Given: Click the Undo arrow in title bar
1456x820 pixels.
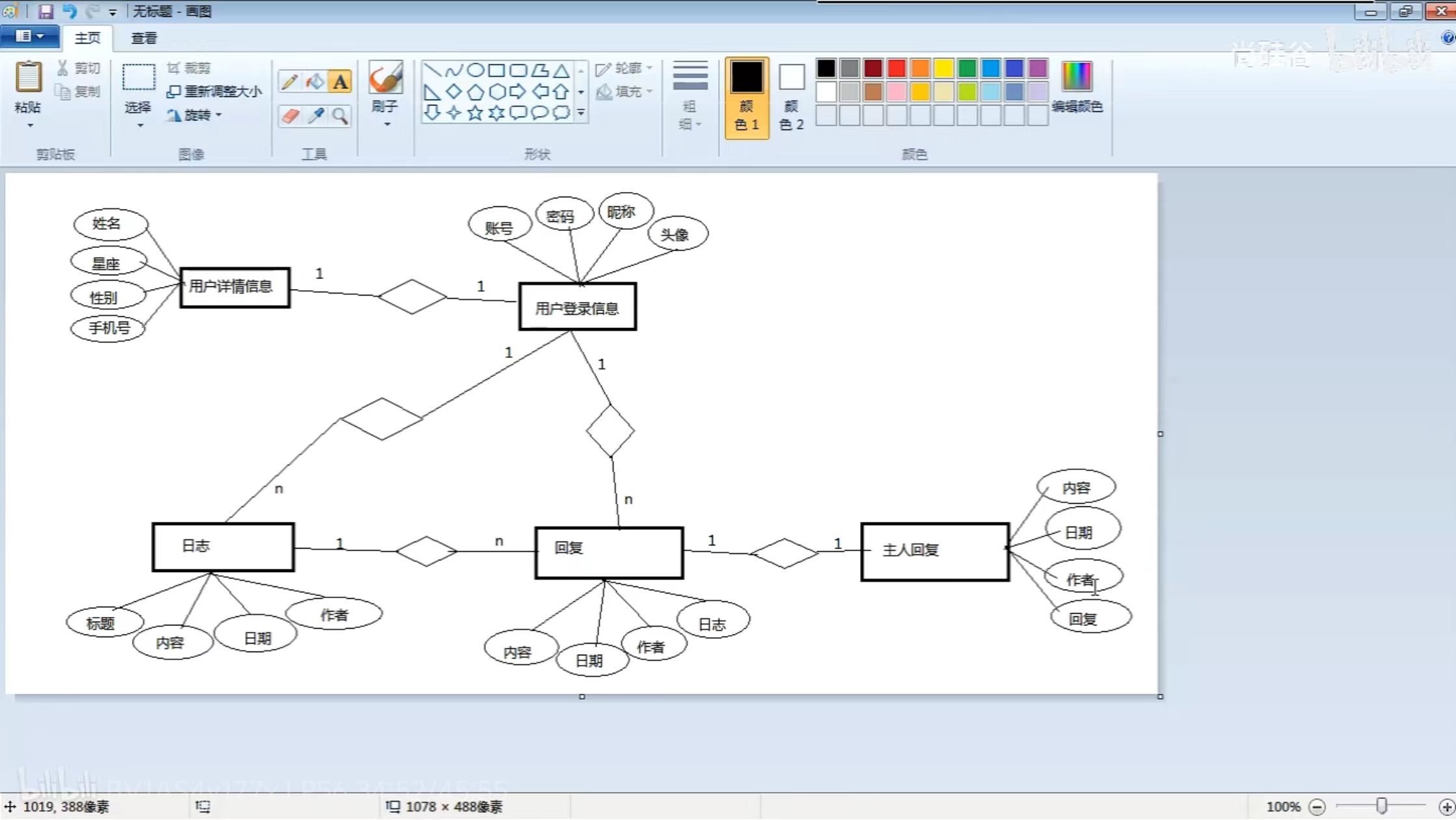Looking at the screenshot, I should pyautogui.click(x=69, y=11).
